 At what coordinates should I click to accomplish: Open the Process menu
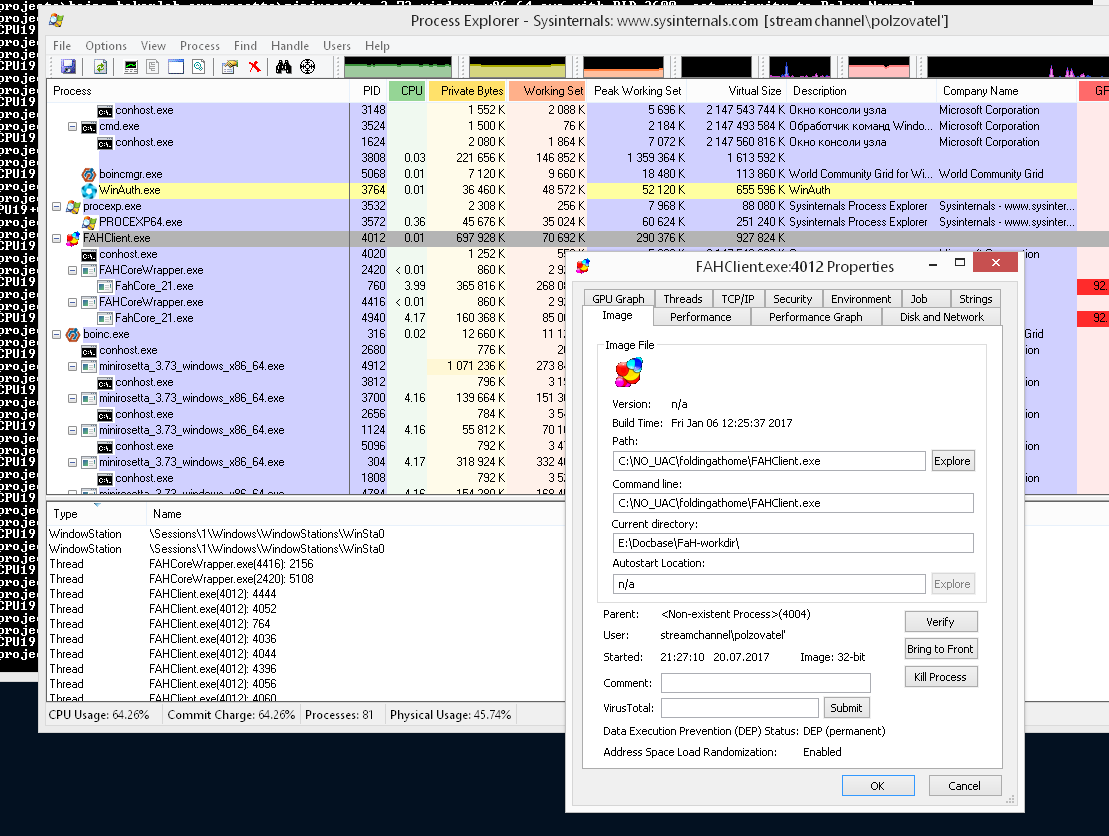pyautogui.click(x=199, y=45)
